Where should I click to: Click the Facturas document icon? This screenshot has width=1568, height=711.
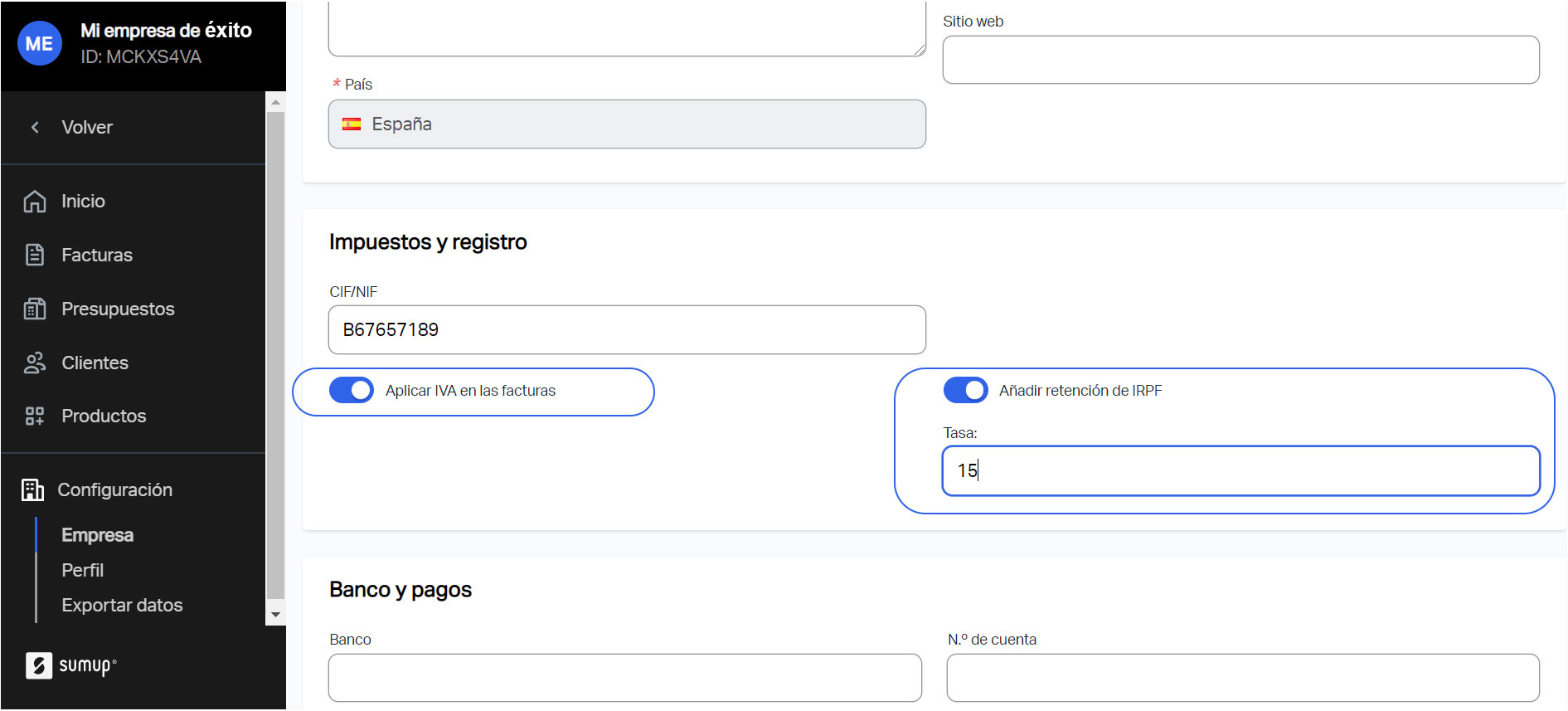pyautogui.click(x=35, y=255)
